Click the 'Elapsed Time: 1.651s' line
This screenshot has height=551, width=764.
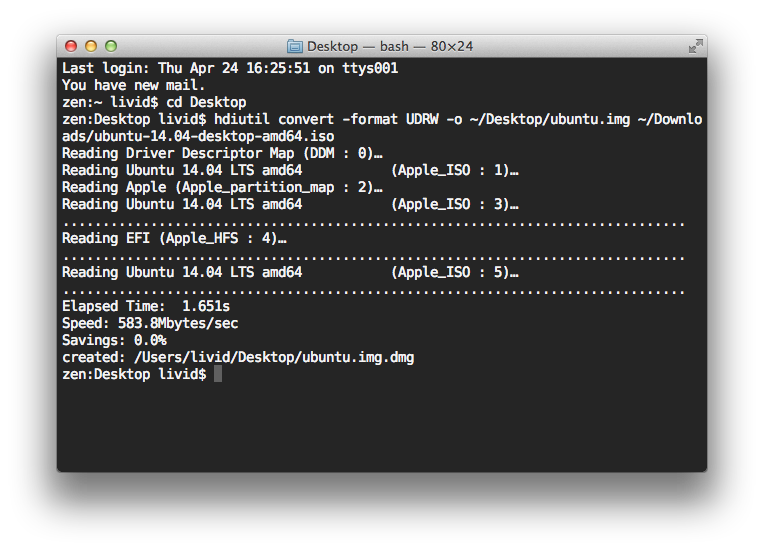(x=146, y=306)
